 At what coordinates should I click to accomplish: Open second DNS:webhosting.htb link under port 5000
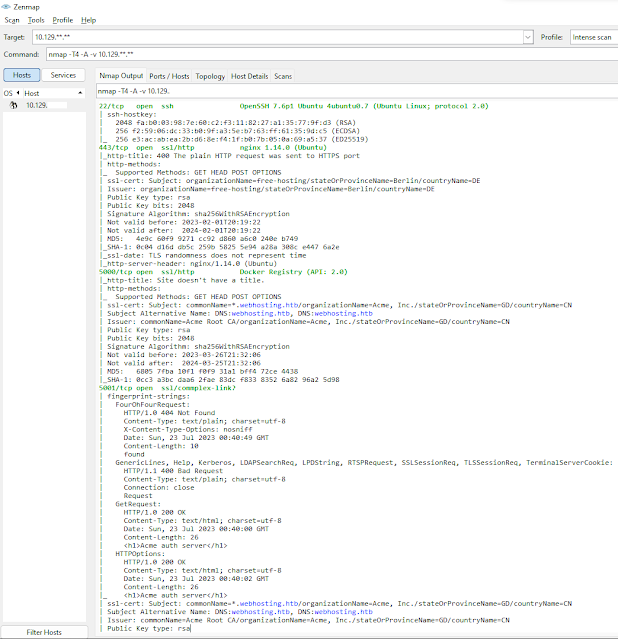point(343,313)
